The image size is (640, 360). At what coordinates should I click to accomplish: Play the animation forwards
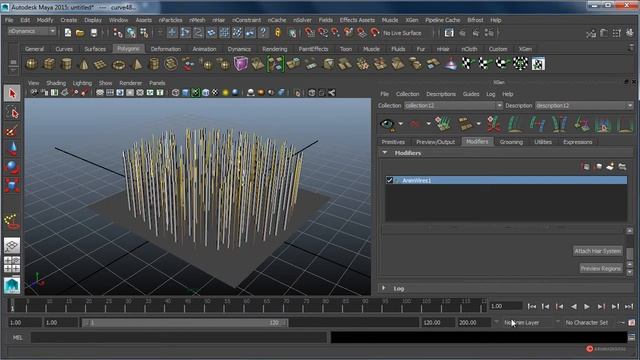[x=587, y=306]
